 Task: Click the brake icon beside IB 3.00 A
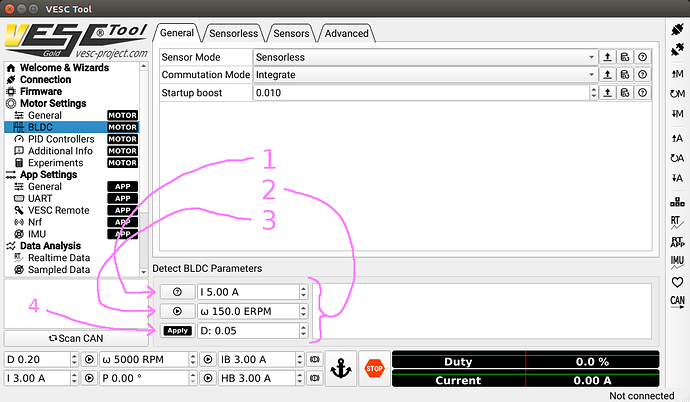click(x=314, y=359)
